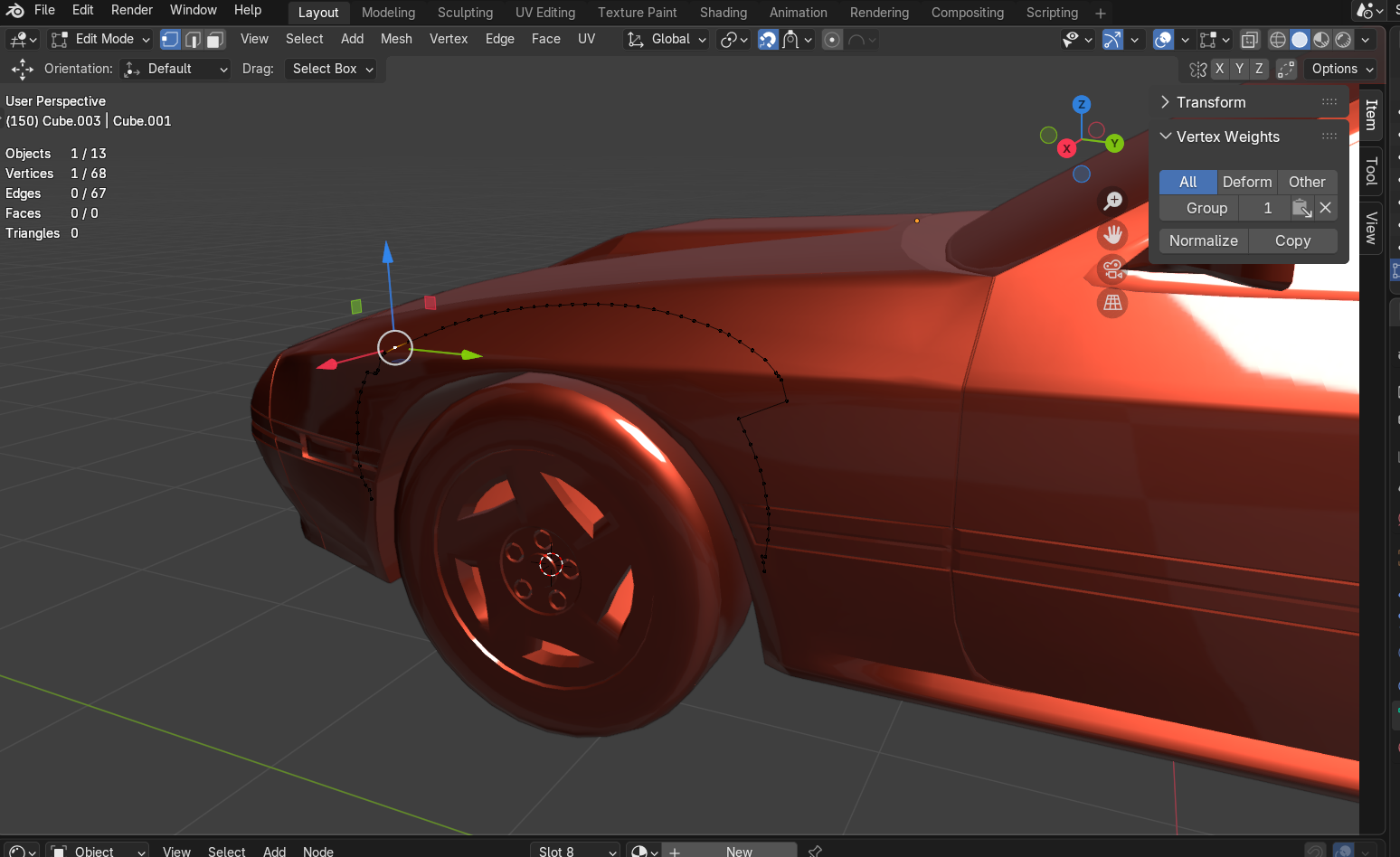The width and height of the screenshot is (1400, 857).
Task: Open viewport shading options dropdown
Action: (1366, 40)
